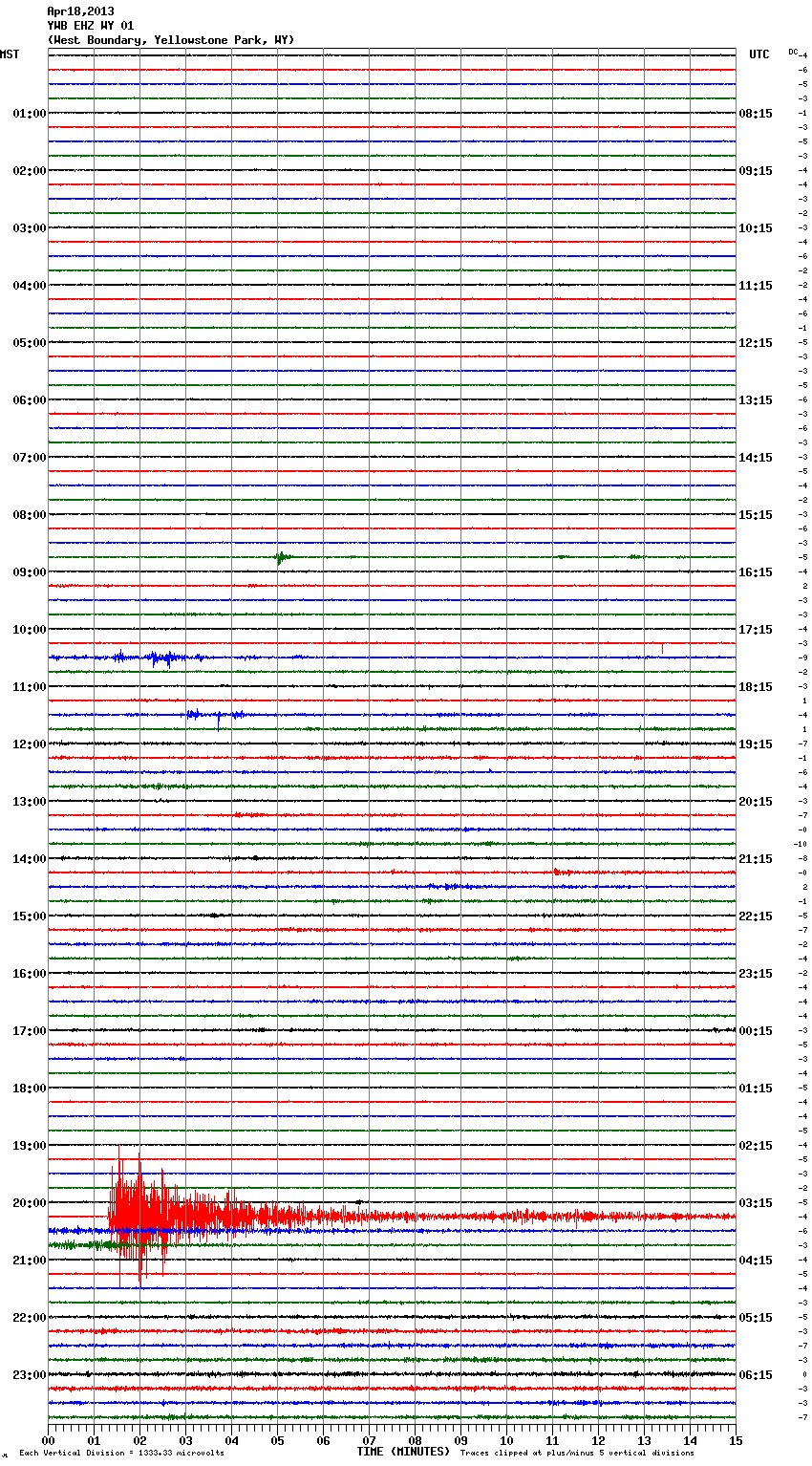
Task: Select the 14:00 MST hour label
Action: (30, 859)
